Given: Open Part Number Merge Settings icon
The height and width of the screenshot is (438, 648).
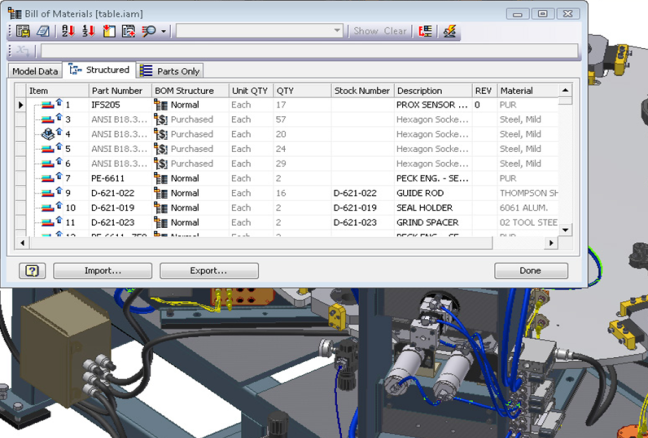Looking at the screenshot, I should coord(425,31).
